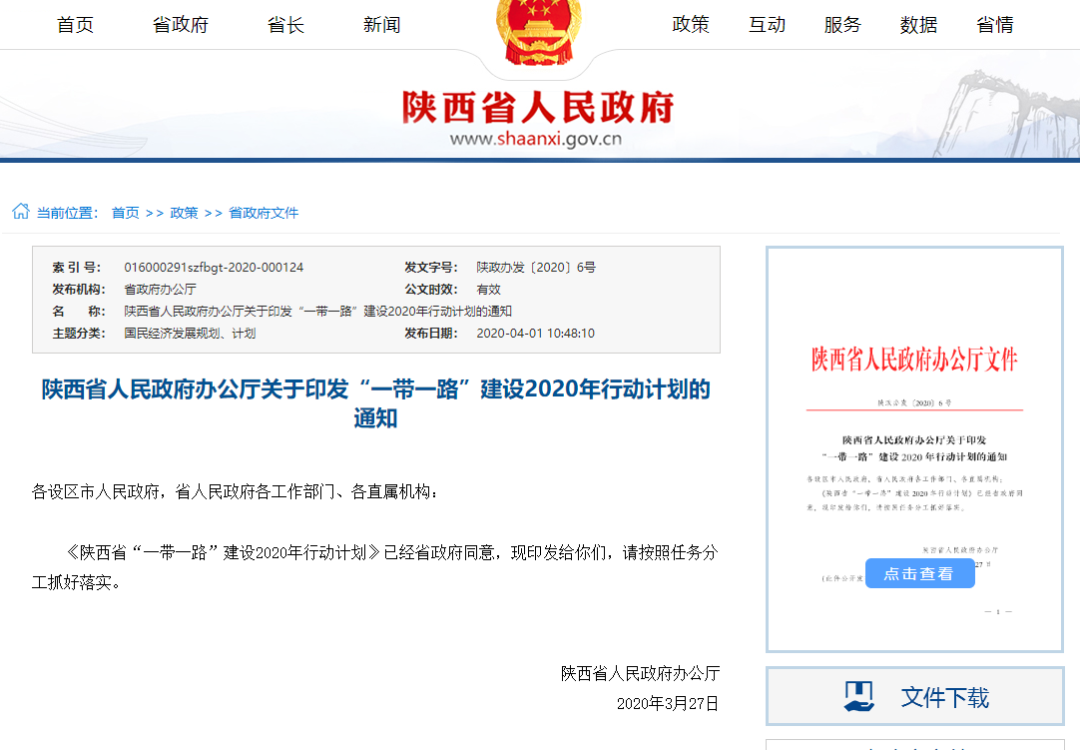
Task: Click the 文件下载 download icon
Action: click(x=858, y=696)
